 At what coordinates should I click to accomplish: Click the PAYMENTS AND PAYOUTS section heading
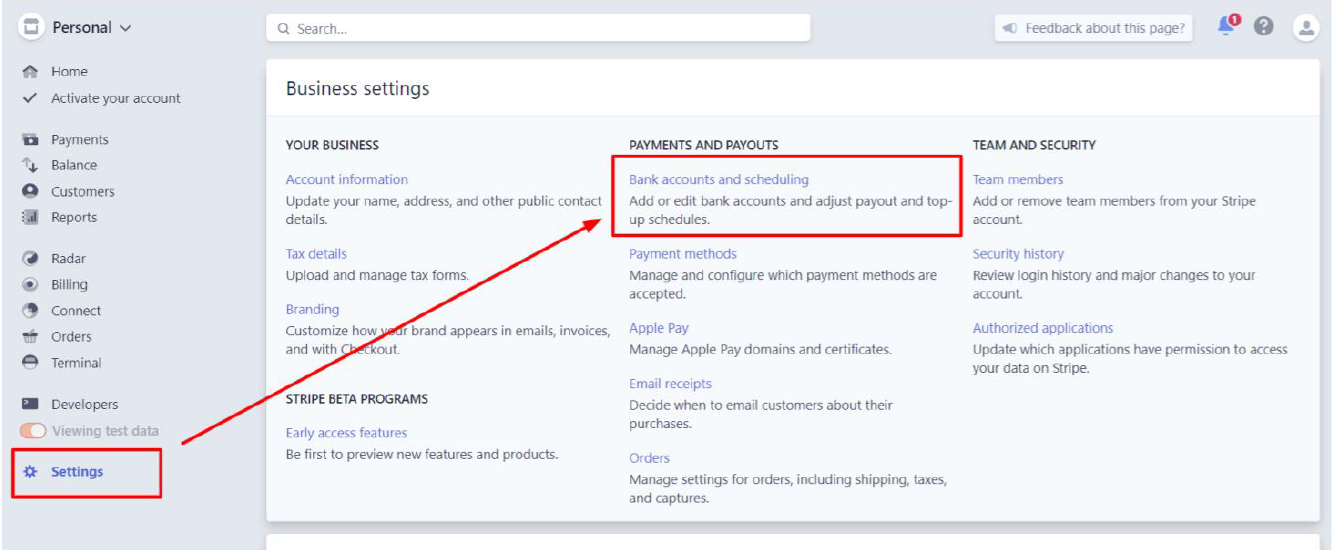click(x=704, y=145)
